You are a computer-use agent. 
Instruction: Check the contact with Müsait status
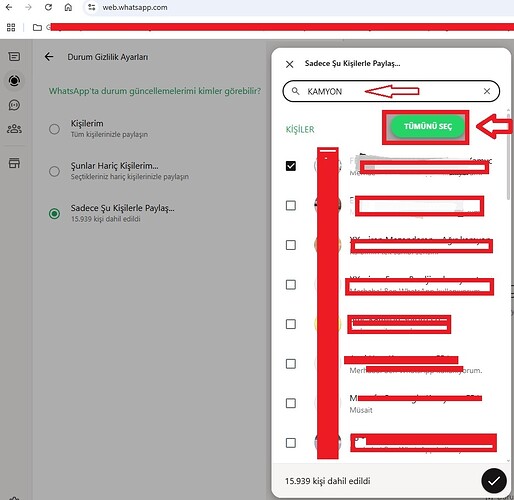pos(291,403)
